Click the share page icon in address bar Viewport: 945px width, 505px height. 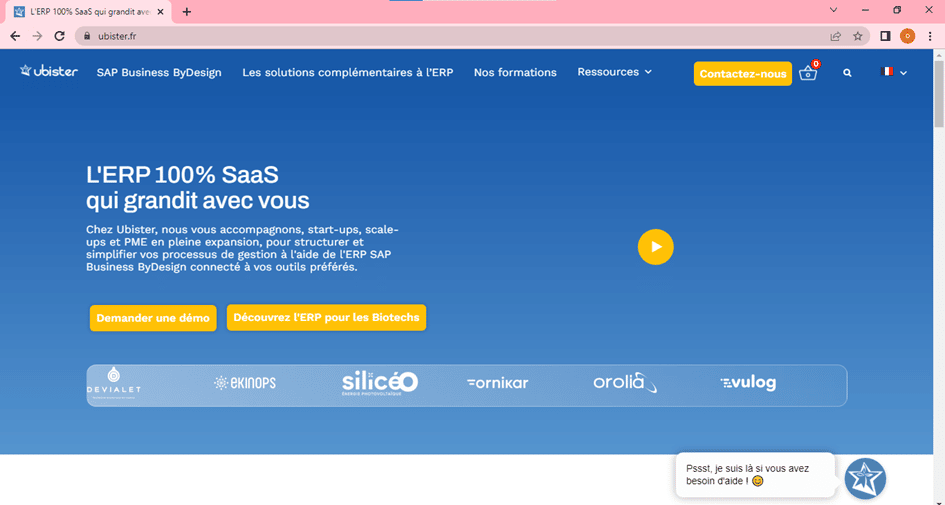835,36
